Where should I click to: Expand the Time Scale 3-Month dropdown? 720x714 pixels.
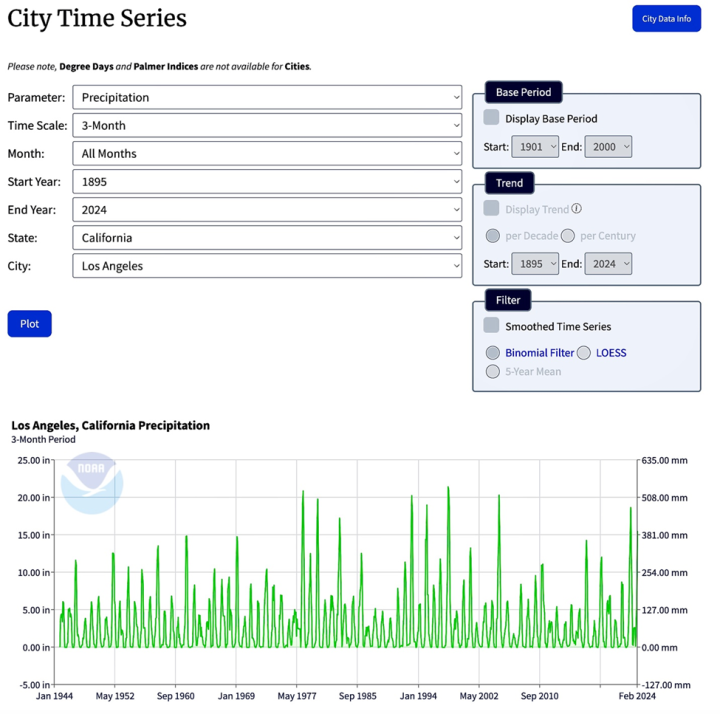coord(267,126)
